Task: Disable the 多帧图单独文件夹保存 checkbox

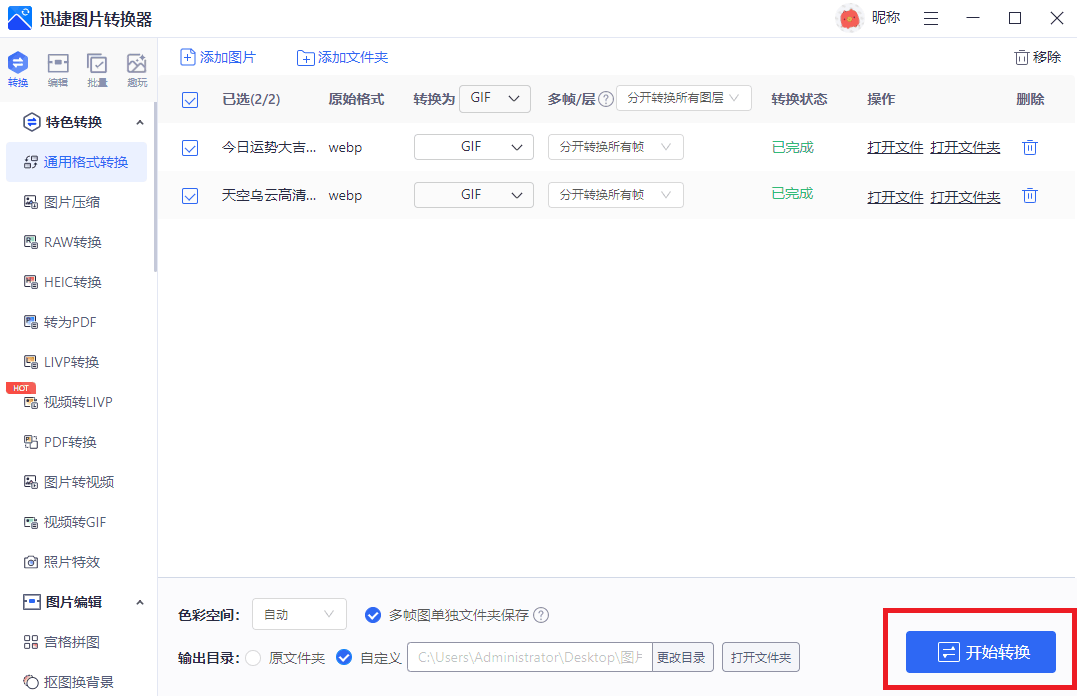Action: click(x=373, y=615)
